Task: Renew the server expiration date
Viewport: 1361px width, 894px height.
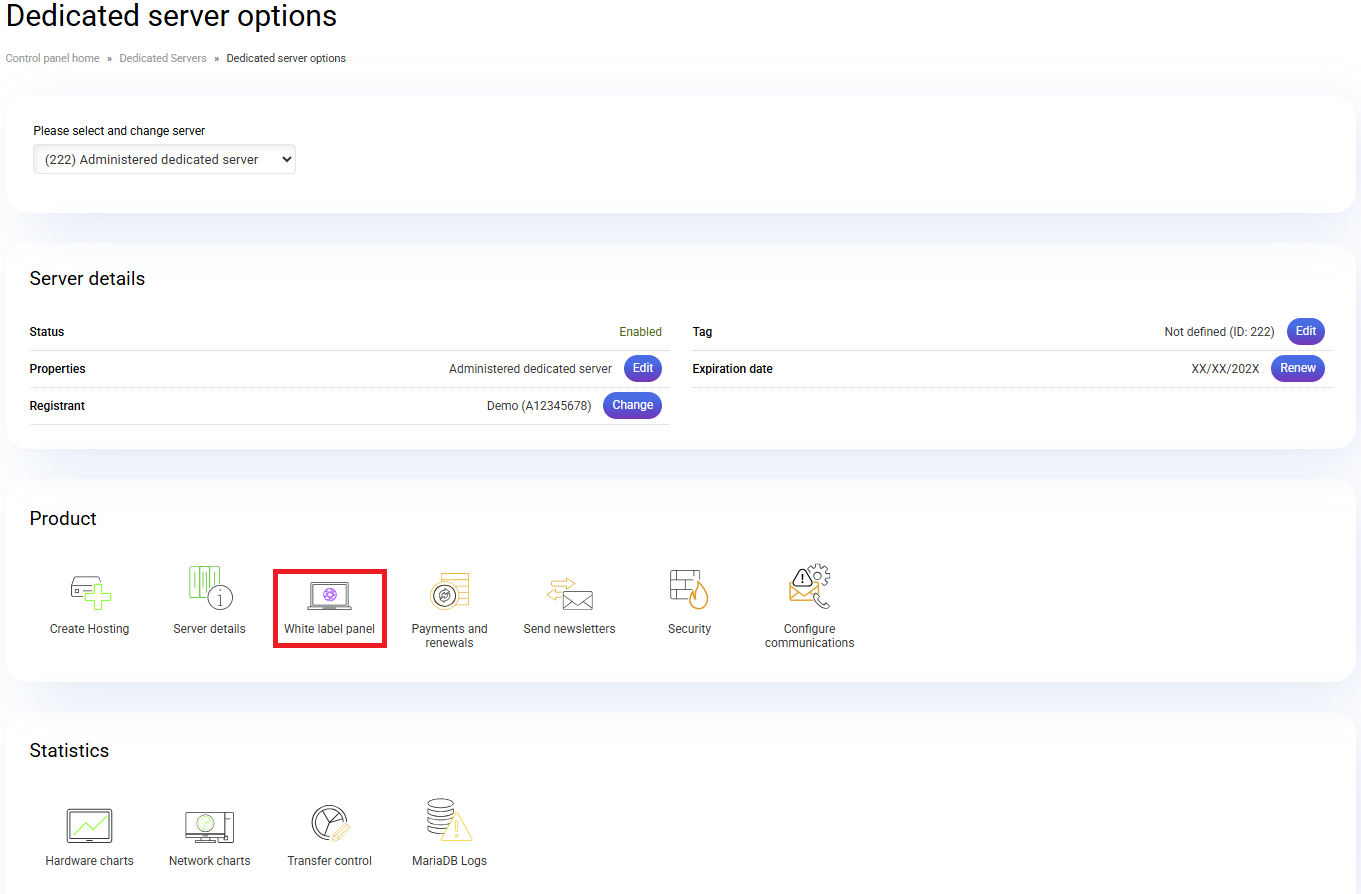Action: [x=1297, y=368]
